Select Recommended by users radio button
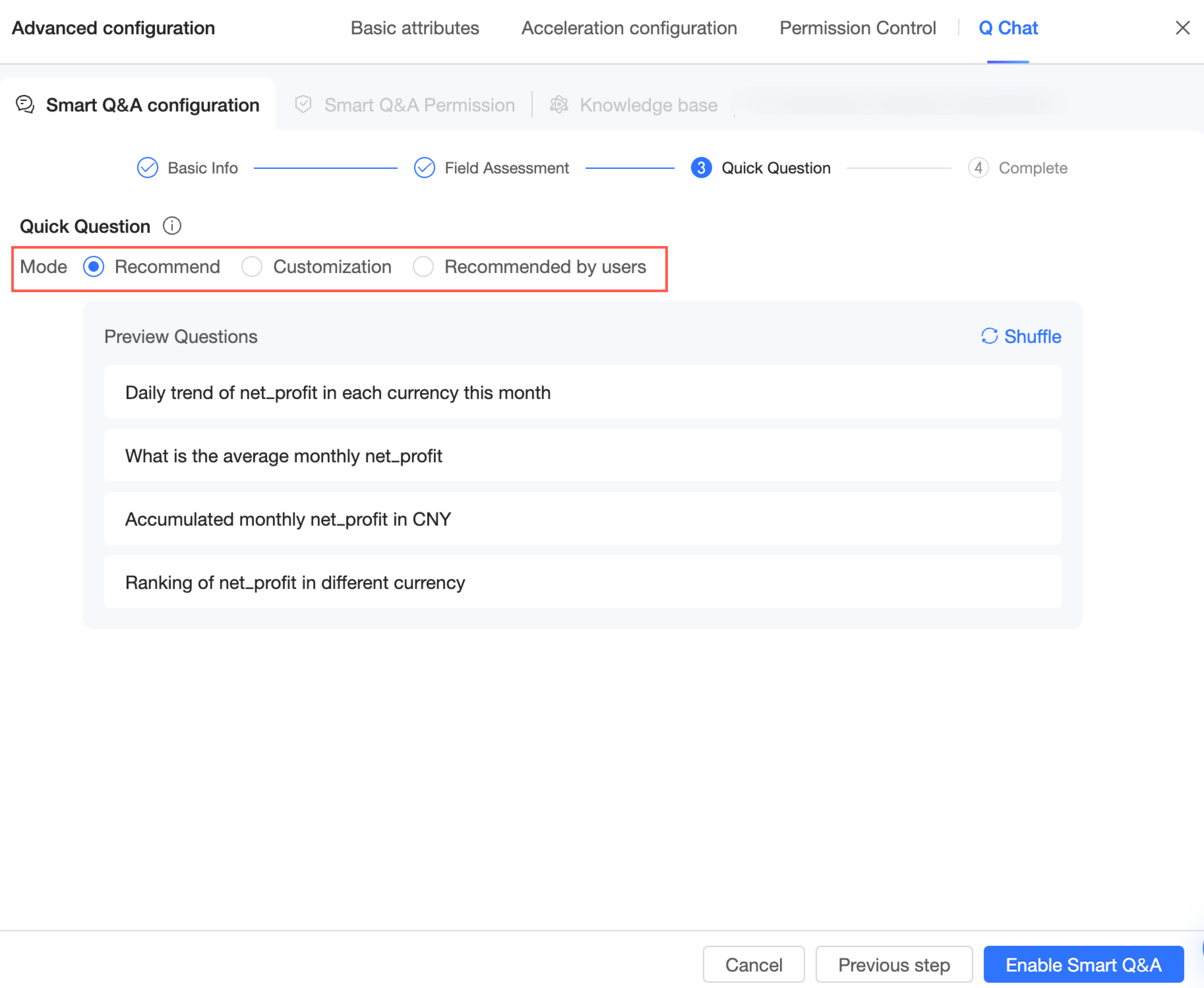Viewport: 1204px width, 988px height. [423, 266]
